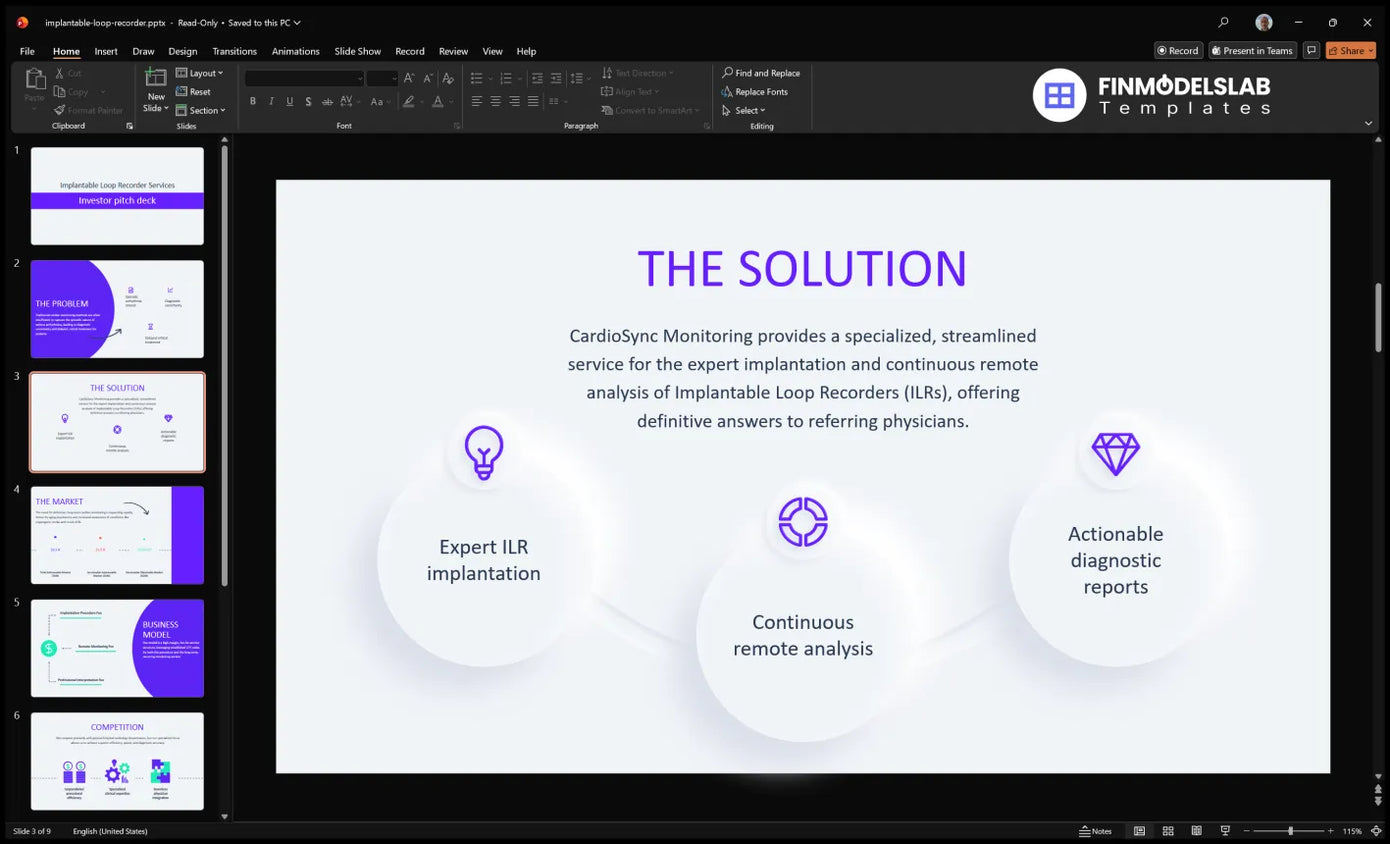Click the user account avatar
This screenshot has height=844, width=1390.
(1264, 22)
